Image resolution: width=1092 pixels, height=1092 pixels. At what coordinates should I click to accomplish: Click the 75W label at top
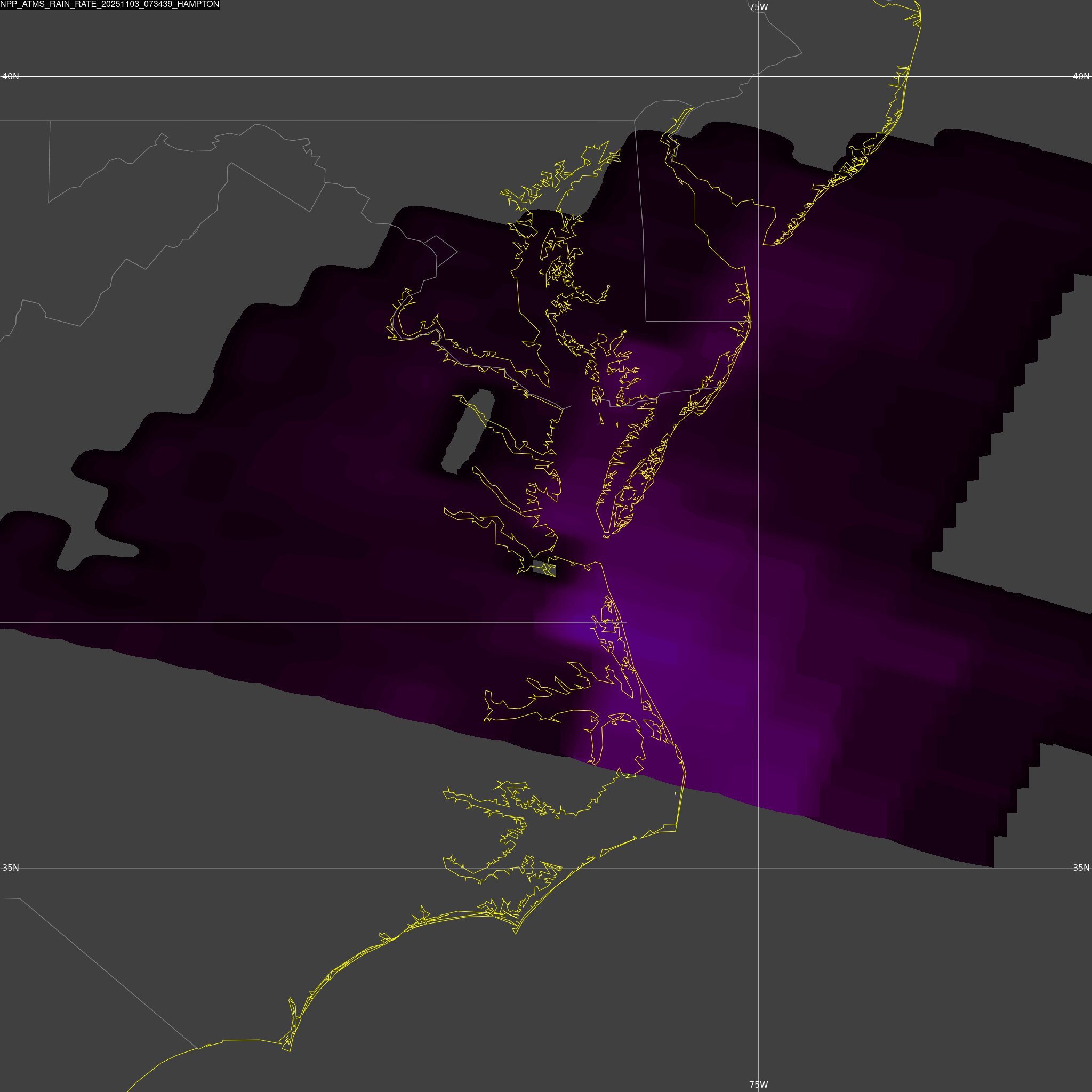click(759, 7)
